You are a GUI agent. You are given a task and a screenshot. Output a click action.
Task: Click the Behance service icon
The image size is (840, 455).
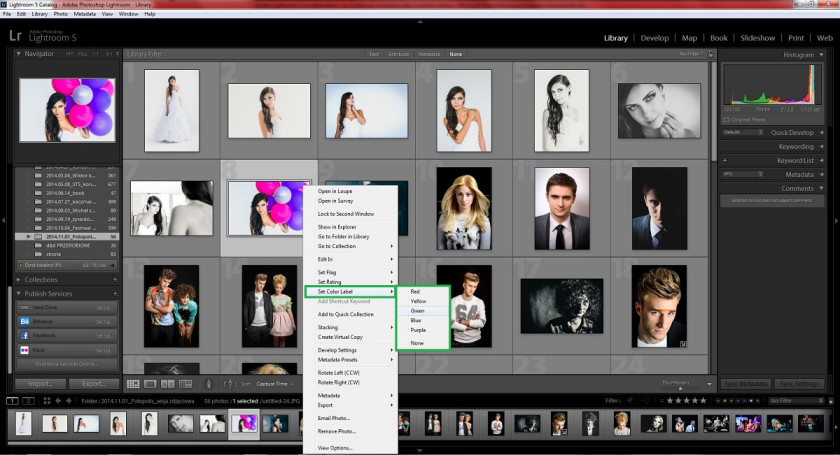point(25,322)
